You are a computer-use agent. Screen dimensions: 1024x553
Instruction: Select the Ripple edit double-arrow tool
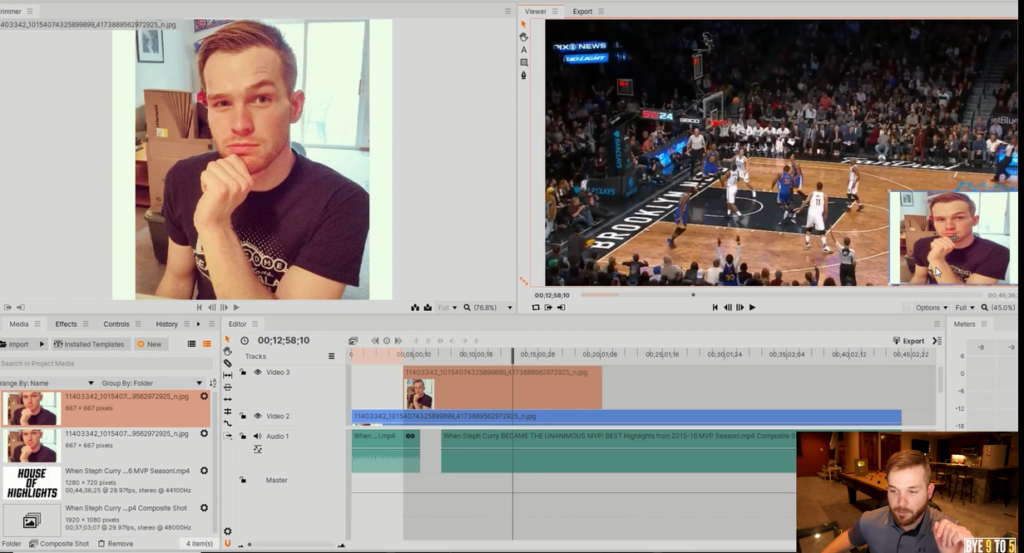[x=227, y=399]
